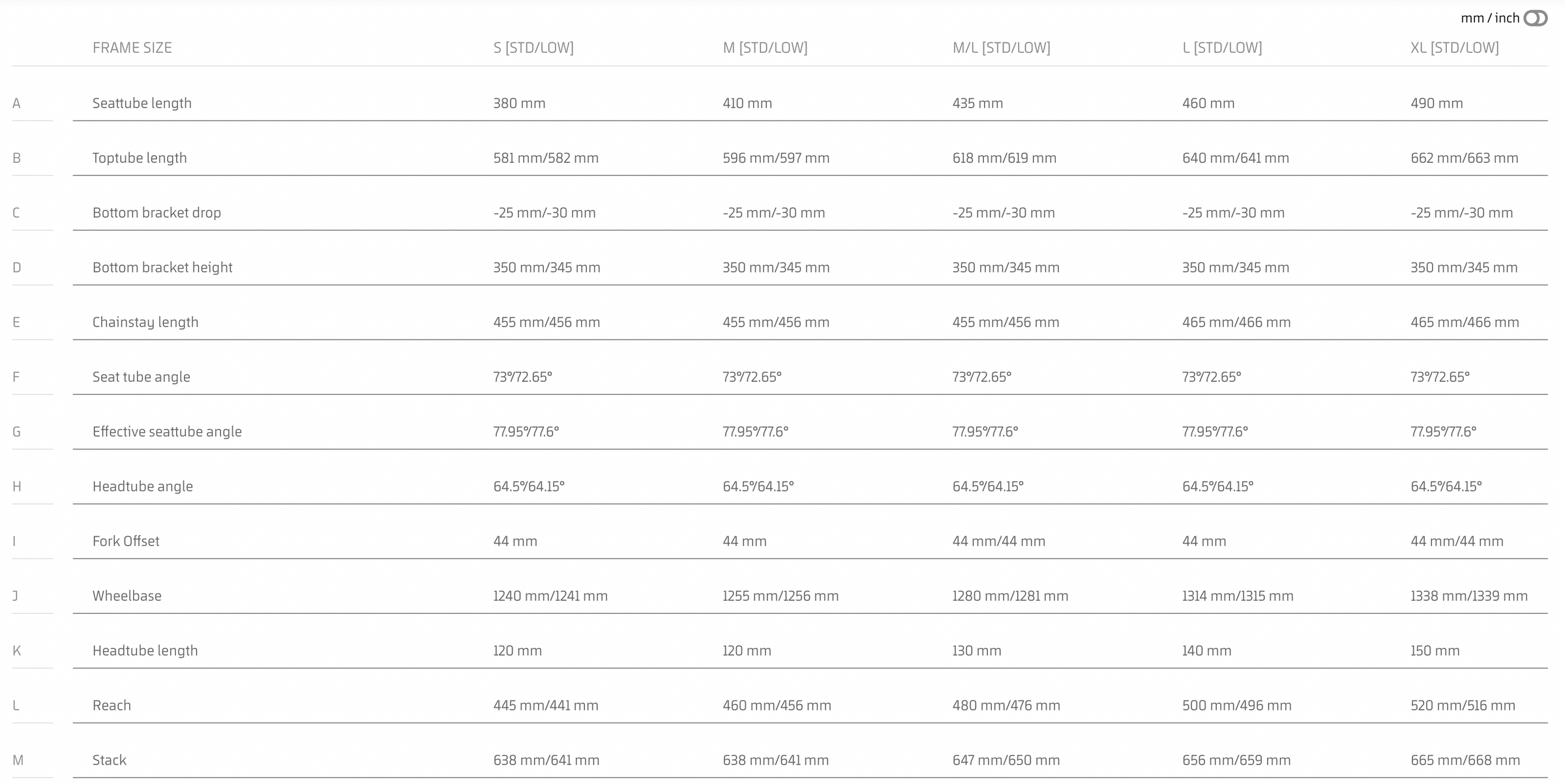Click the Effective seattube angle label
This screenshot has height=784, width=1565.
click(x=167, y=431)
